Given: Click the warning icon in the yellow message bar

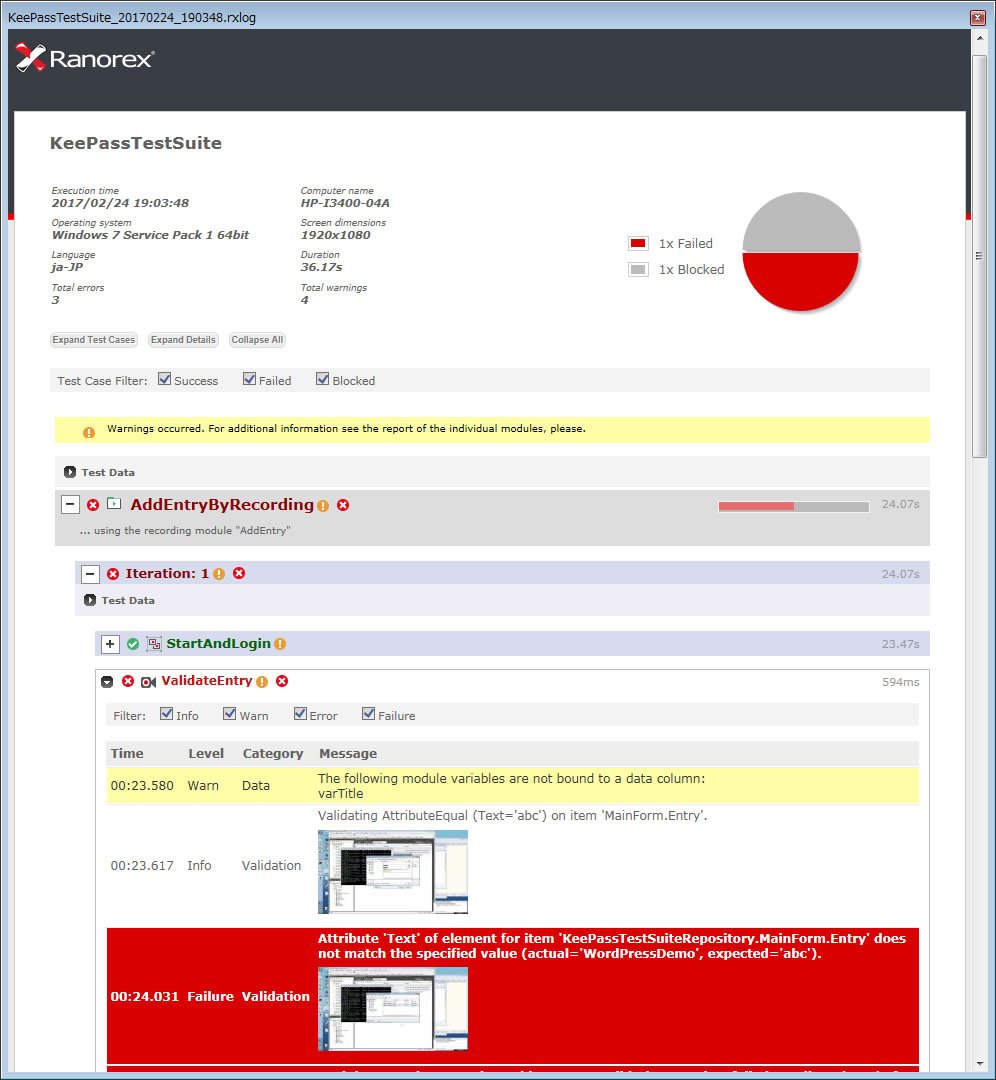Looking at the screenshot, I should click(x=89, y=433).
